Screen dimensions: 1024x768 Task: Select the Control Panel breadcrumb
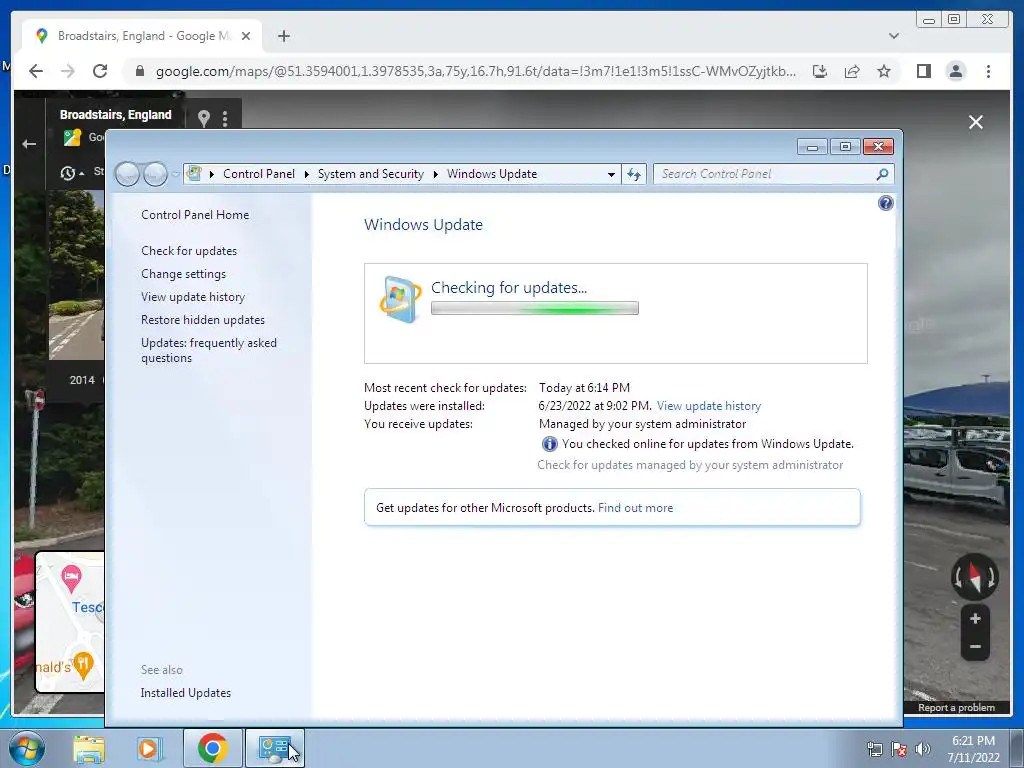[x=259, y=174]
